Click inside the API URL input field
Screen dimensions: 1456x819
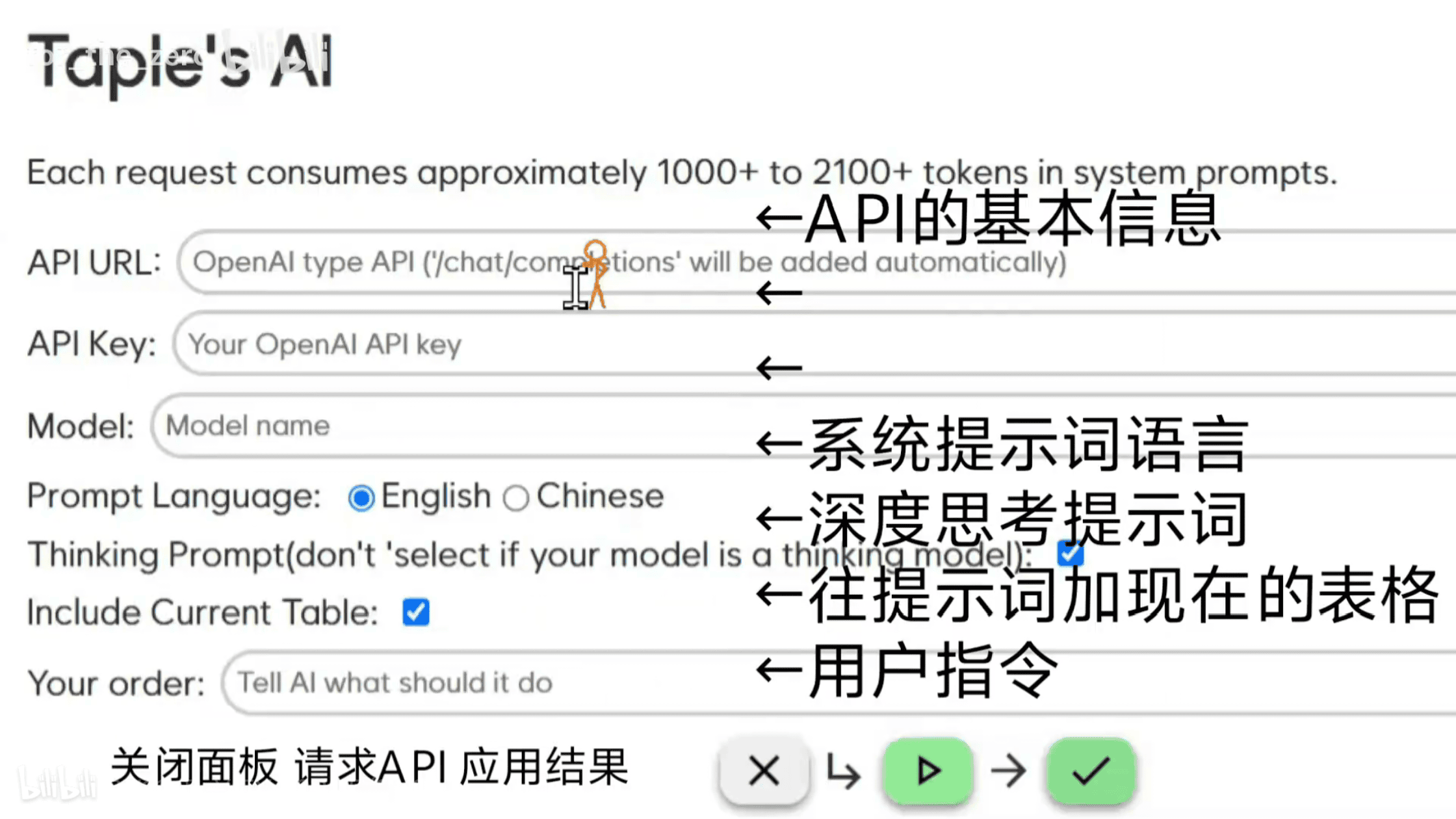(455, 263)
